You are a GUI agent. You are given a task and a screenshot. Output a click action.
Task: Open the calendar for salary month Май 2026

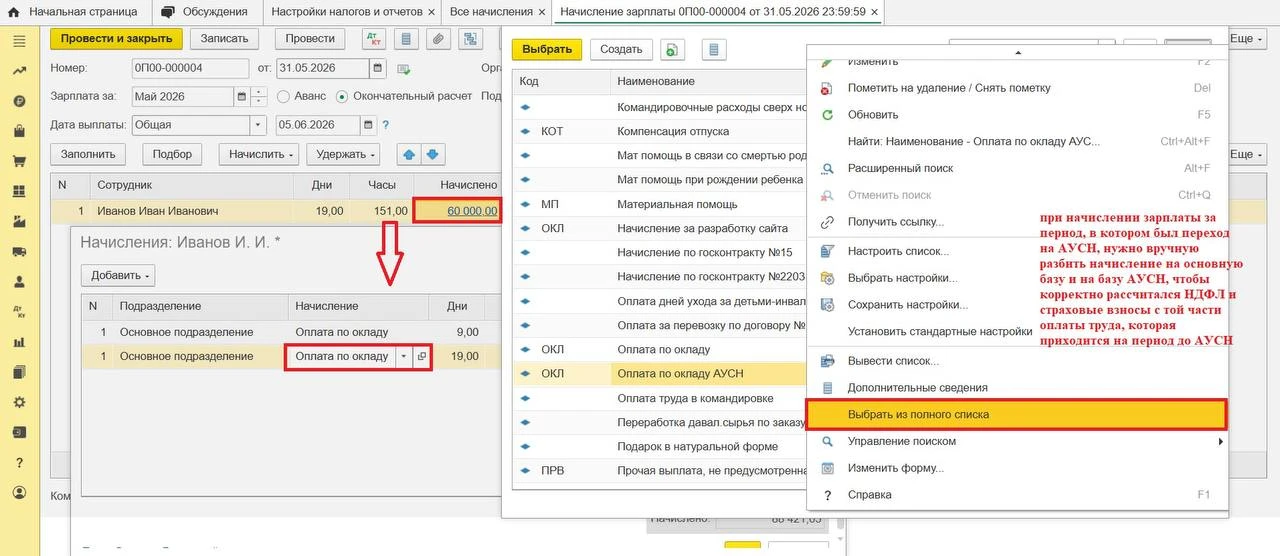pyautogui.click(x=241, y=97)
